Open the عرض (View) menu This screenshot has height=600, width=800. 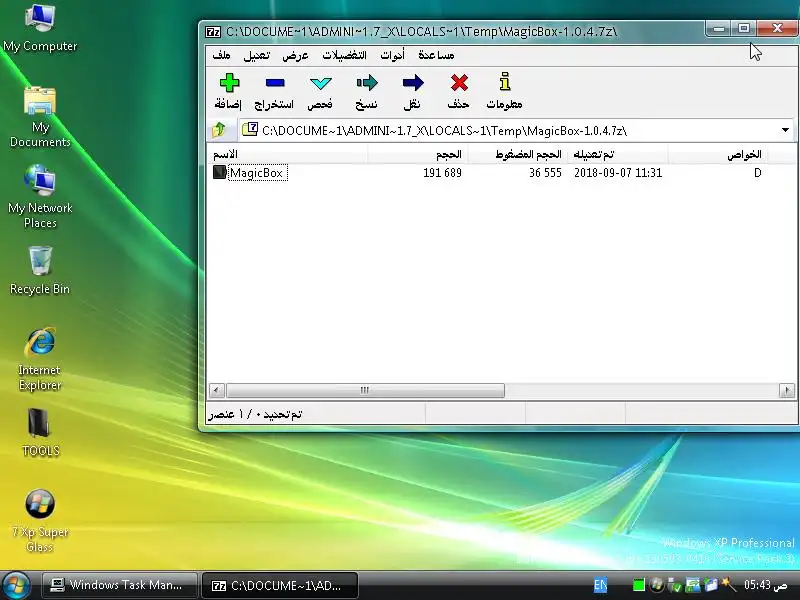tap(295, 55)
